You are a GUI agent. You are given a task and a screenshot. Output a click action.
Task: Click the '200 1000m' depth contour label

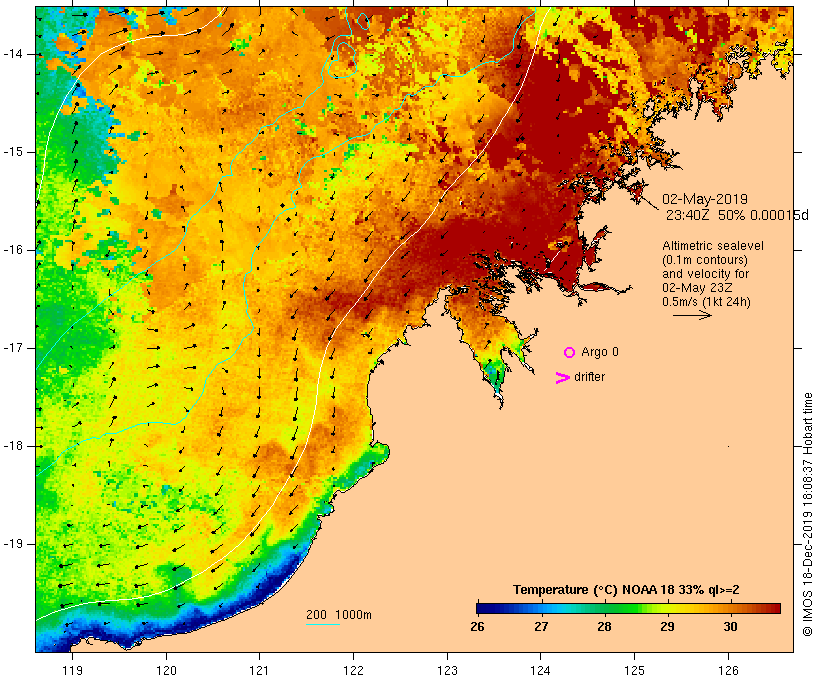coord(339,615)
